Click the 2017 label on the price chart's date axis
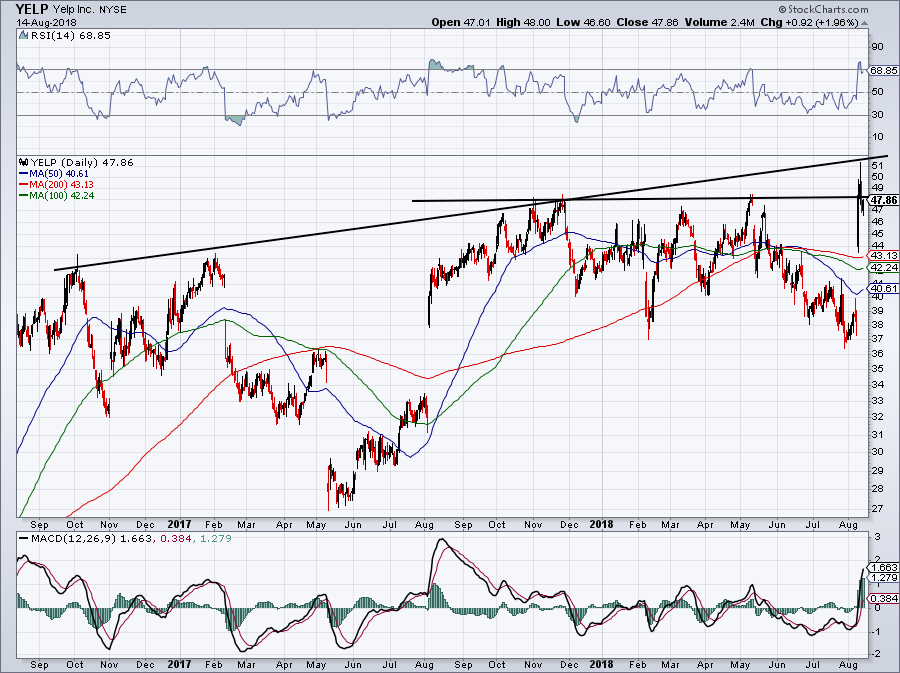This screenshot has width=900, height=673. pos(180,524)
